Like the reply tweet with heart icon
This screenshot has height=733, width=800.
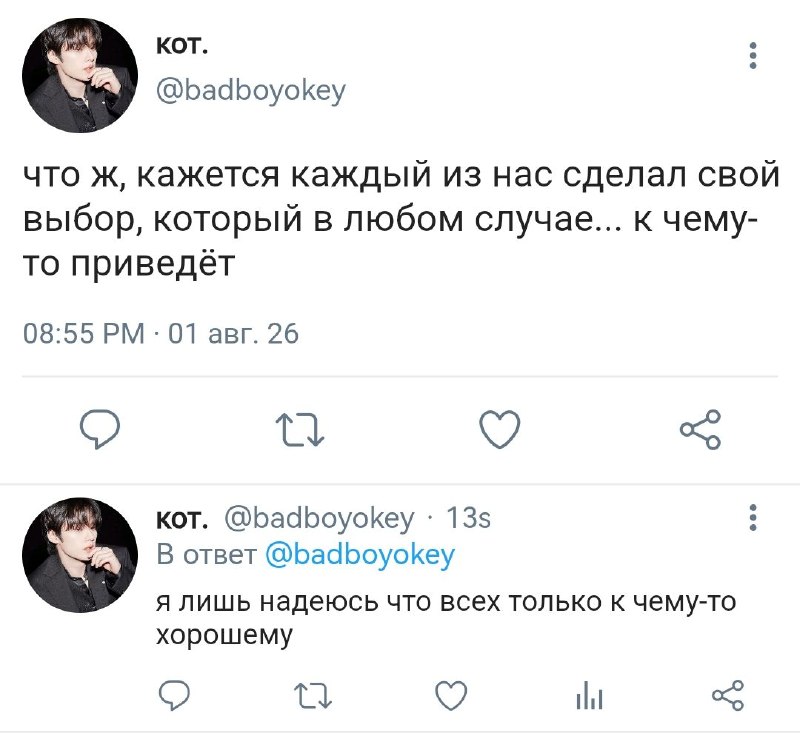click(x=451, y=695)
